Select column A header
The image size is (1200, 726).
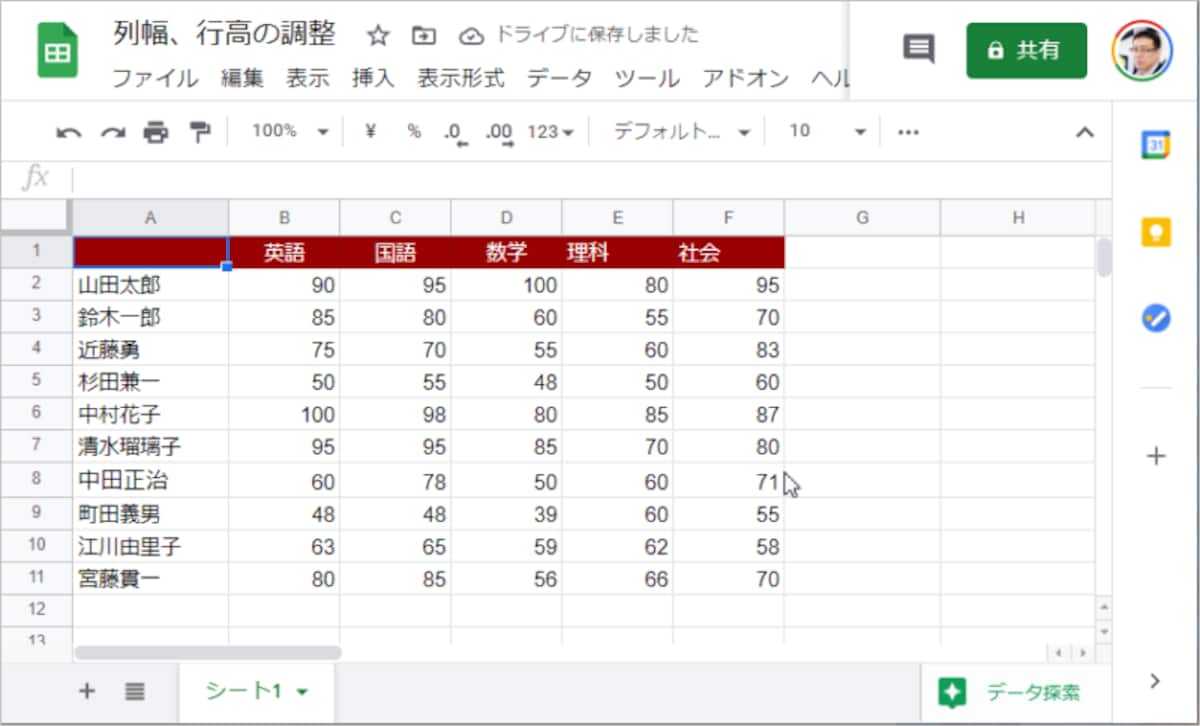click(151, 218)
